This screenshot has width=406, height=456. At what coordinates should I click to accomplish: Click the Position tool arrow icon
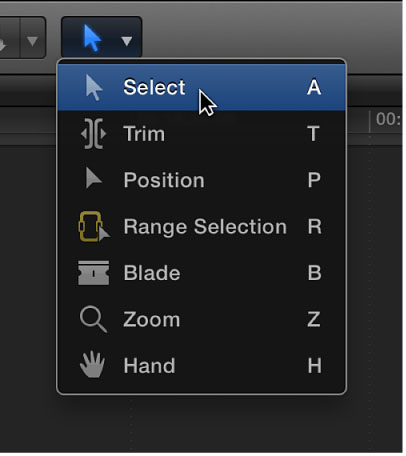coord(94,178)
